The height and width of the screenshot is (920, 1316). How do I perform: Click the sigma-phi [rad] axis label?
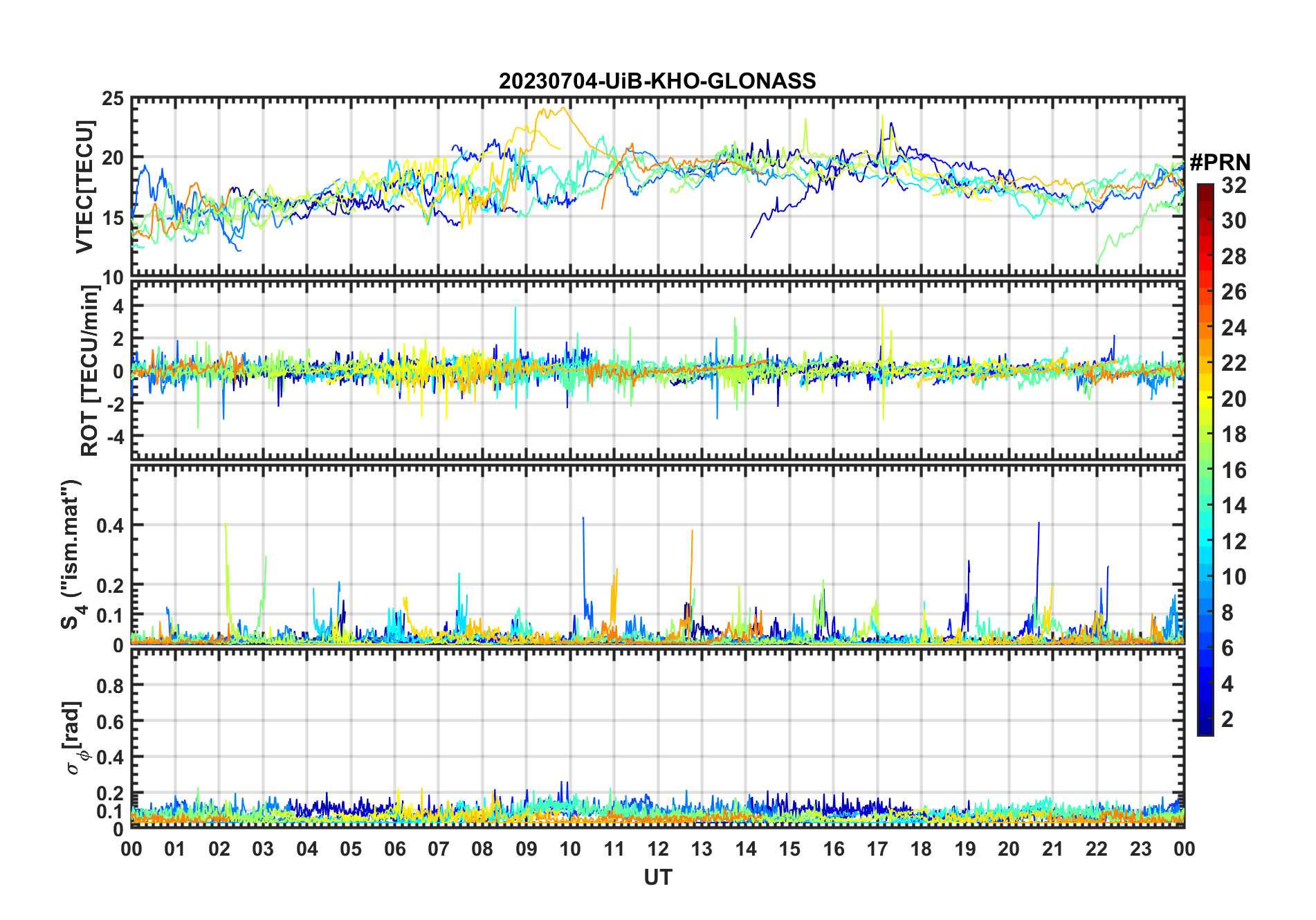click(73, 737)
